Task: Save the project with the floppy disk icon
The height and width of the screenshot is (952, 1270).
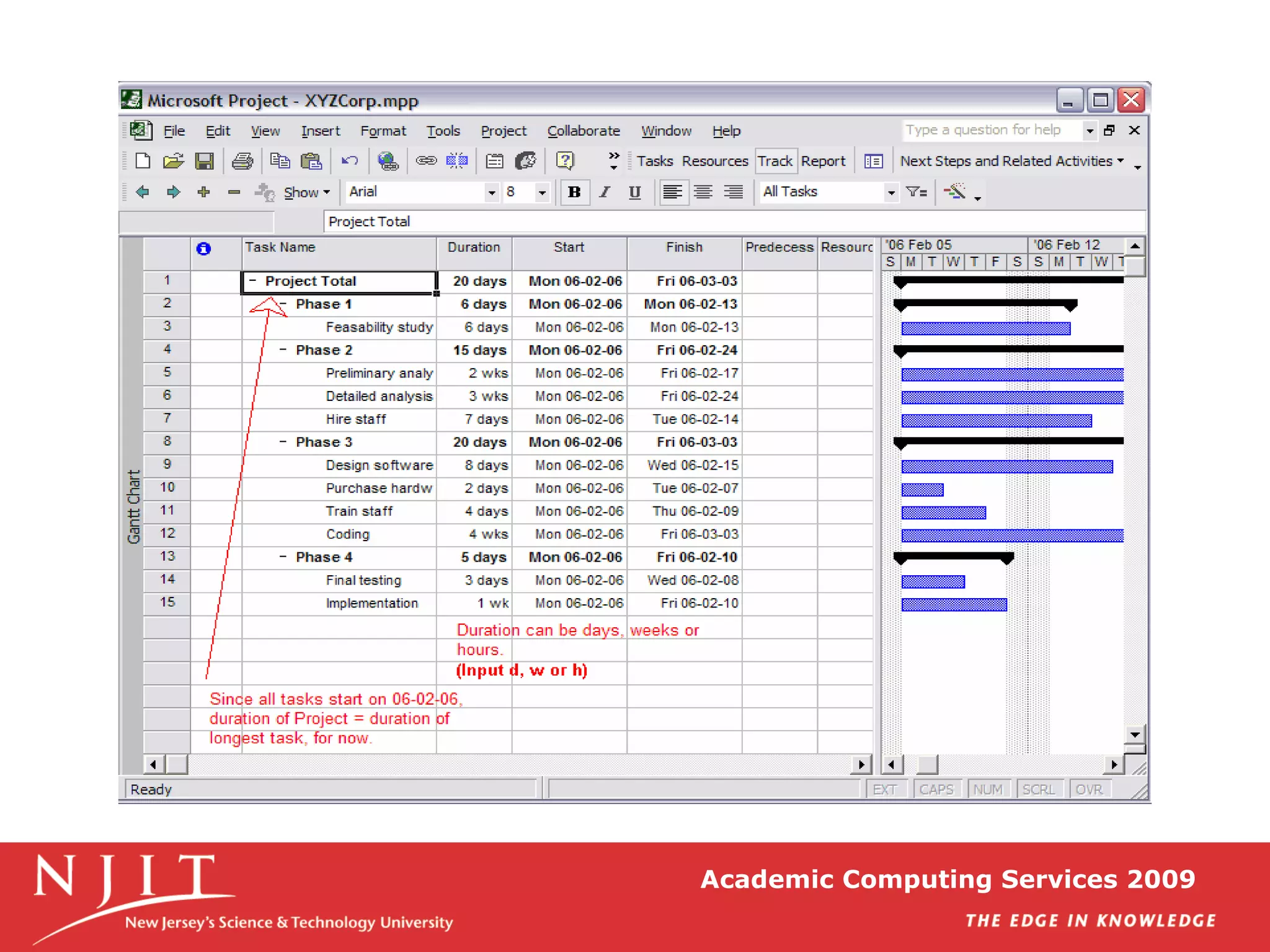Action: pos(204,161)
